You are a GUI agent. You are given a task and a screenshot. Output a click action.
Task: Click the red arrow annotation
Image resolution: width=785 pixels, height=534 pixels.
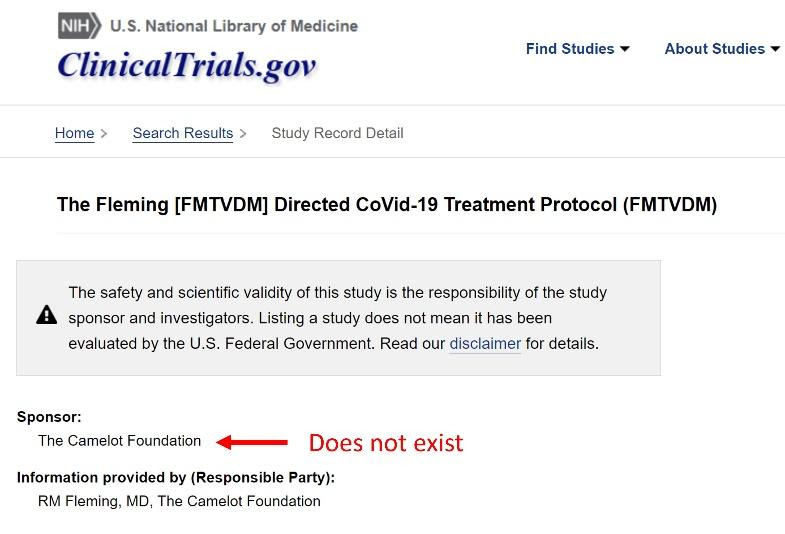tap(253, 441)
